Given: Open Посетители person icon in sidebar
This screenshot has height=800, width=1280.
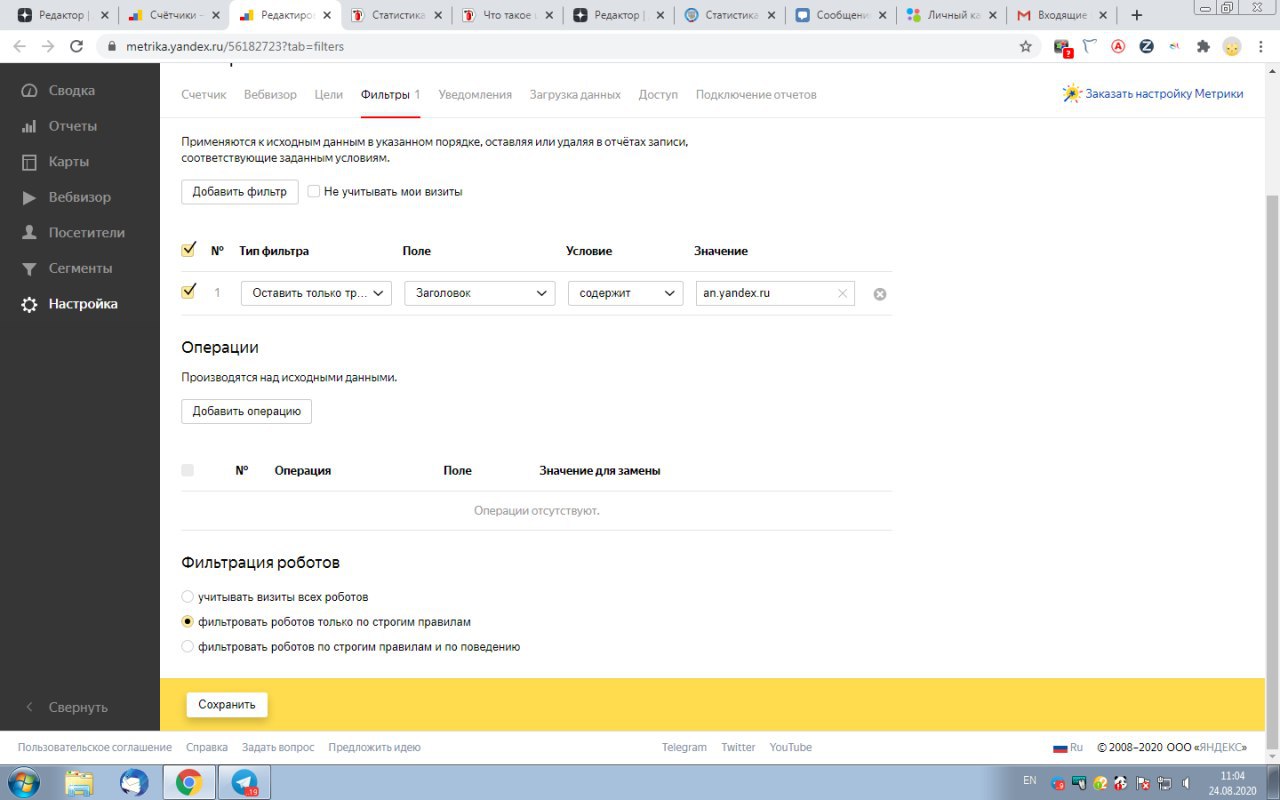Looking at the screenshot, I should (x=29, y=233).
